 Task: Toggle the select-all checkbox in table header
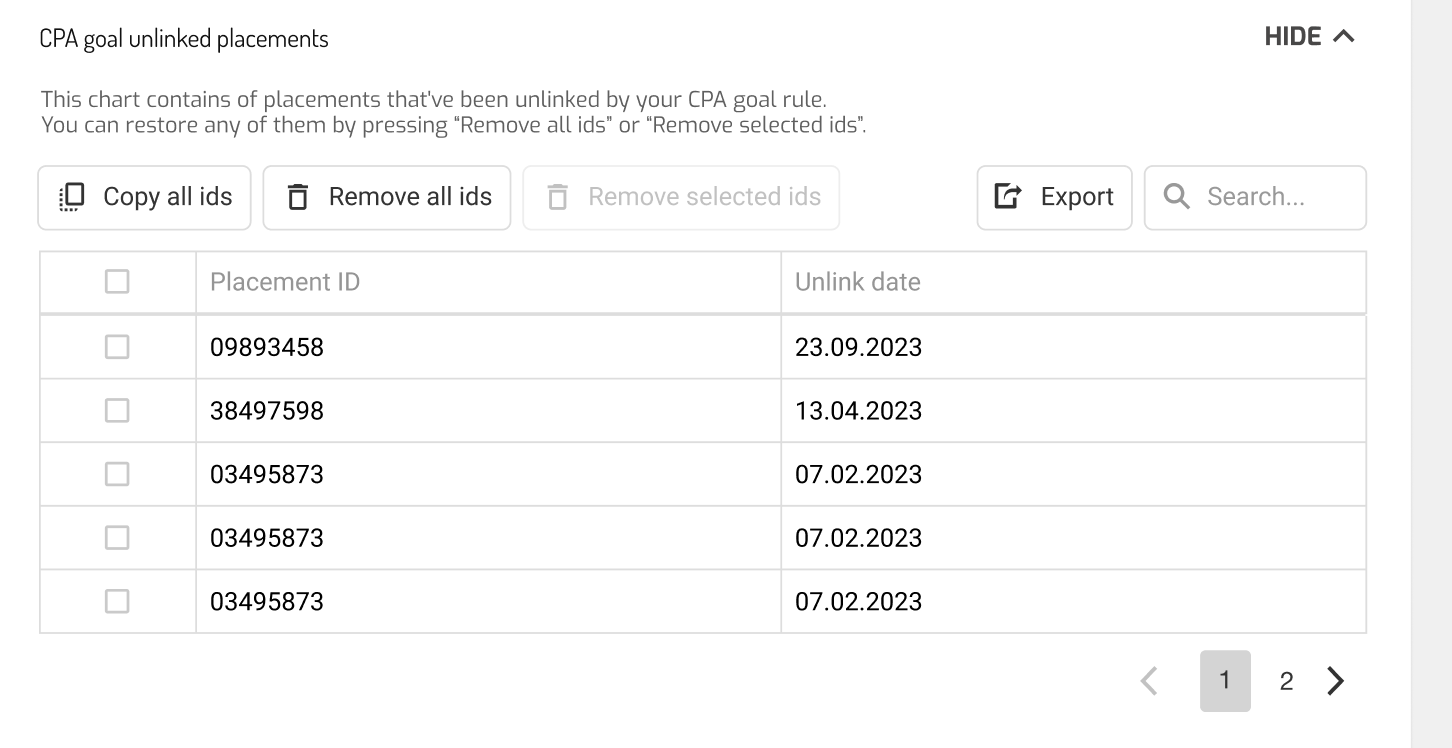click(x=117, y=282)
